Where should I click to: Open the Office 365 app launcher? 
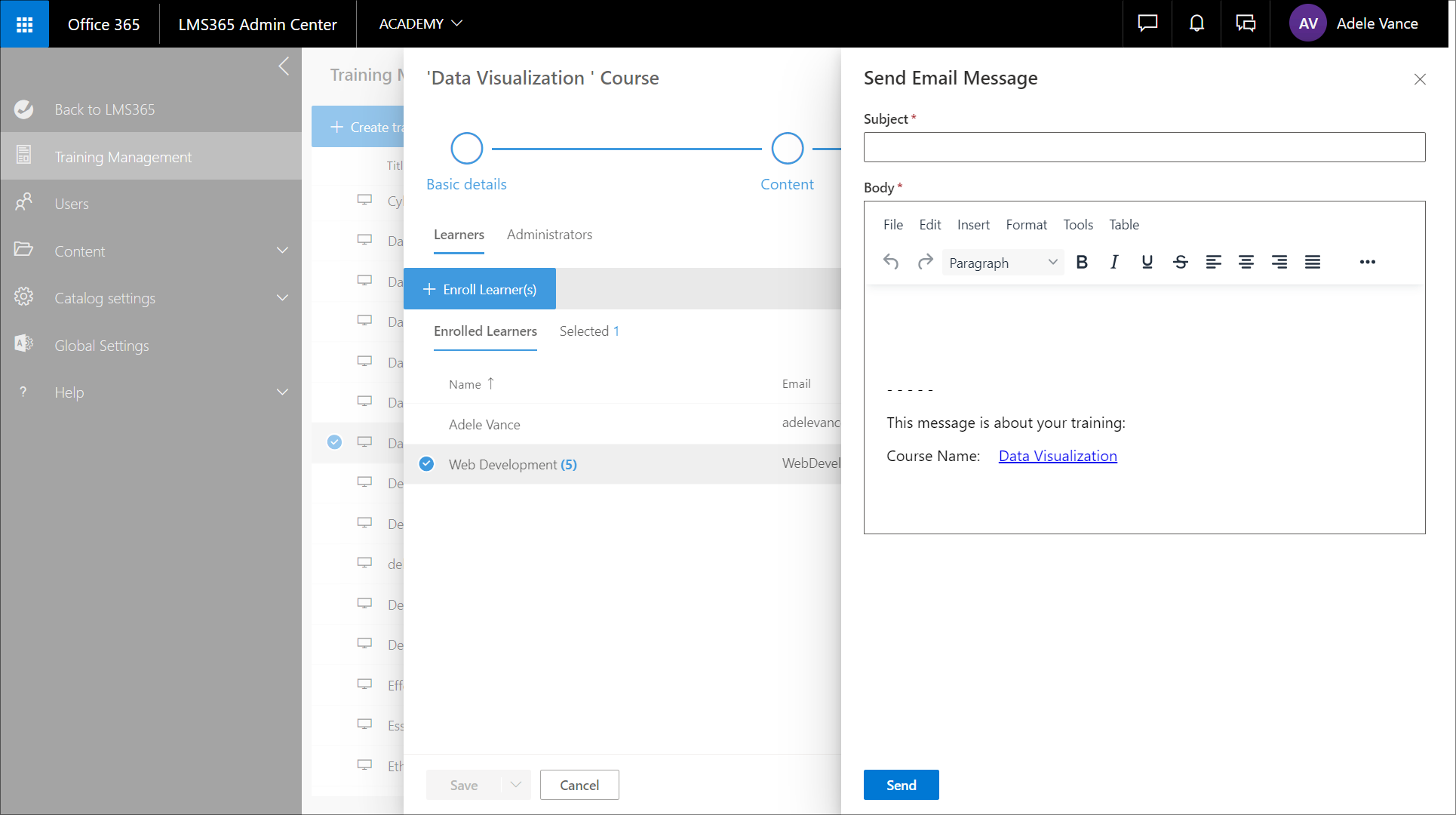(24, 24)
